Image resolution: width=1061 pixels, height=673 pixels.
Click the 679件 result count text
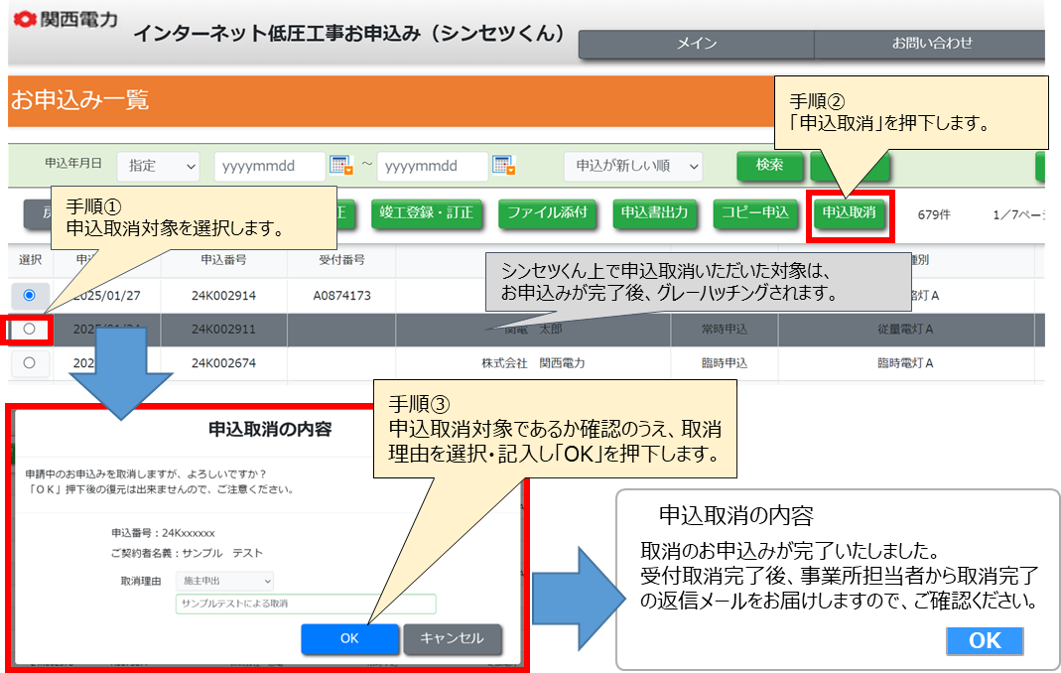click(934, 214)
